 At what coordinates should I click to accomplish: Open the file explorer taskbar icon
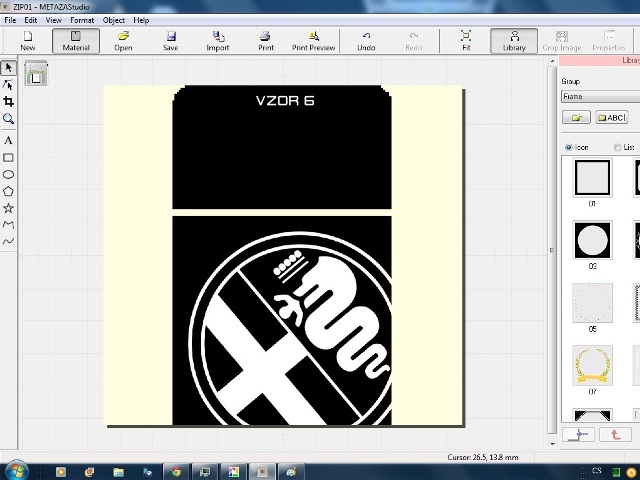118,472
